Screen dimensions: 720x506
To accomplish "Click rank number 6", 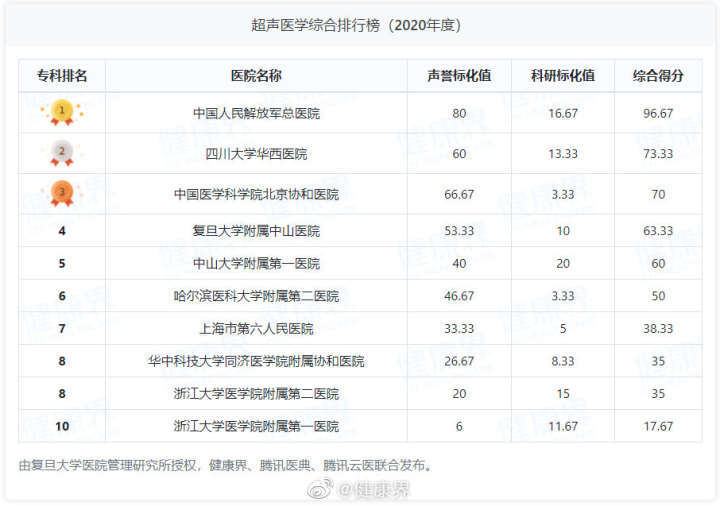I will [x=62, y=296].
